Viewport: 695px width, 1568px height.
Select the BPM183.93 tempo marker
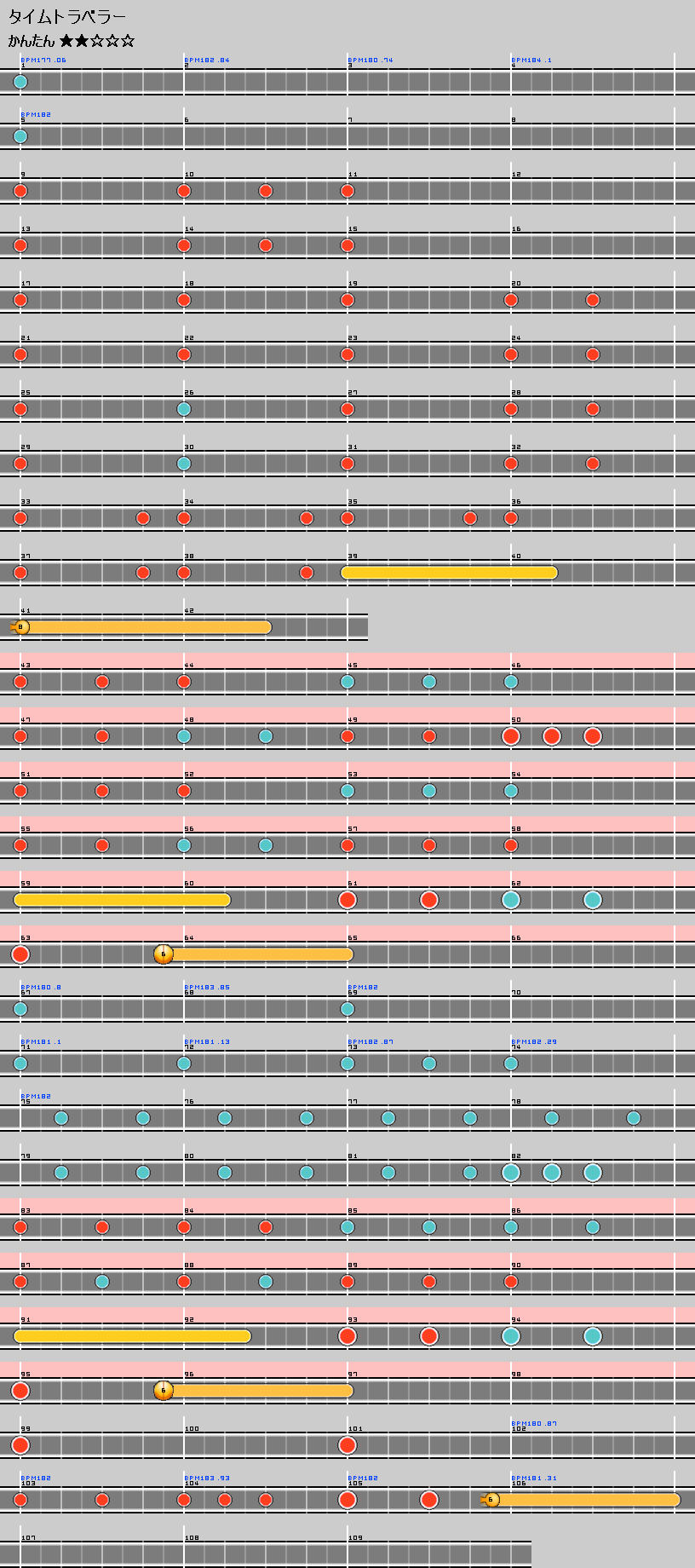point(207,1479)
